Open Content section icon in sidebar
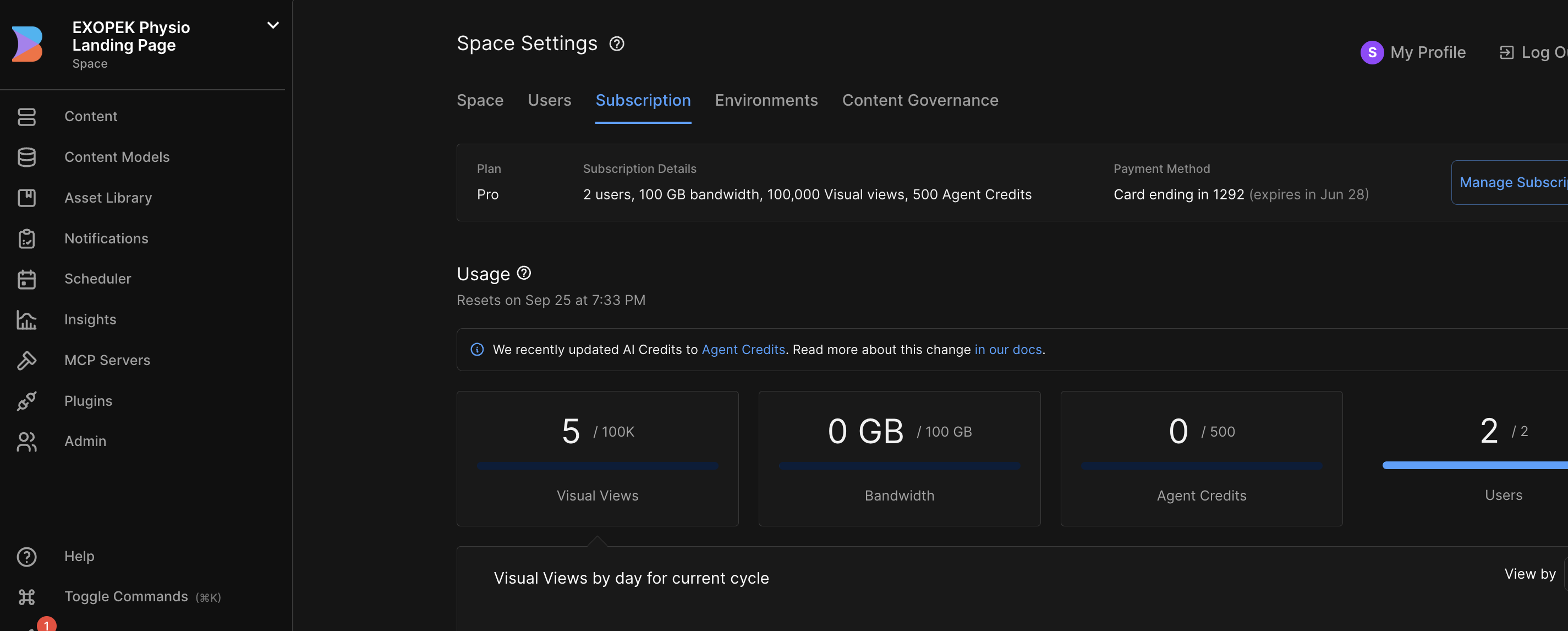 coord(26,116)
